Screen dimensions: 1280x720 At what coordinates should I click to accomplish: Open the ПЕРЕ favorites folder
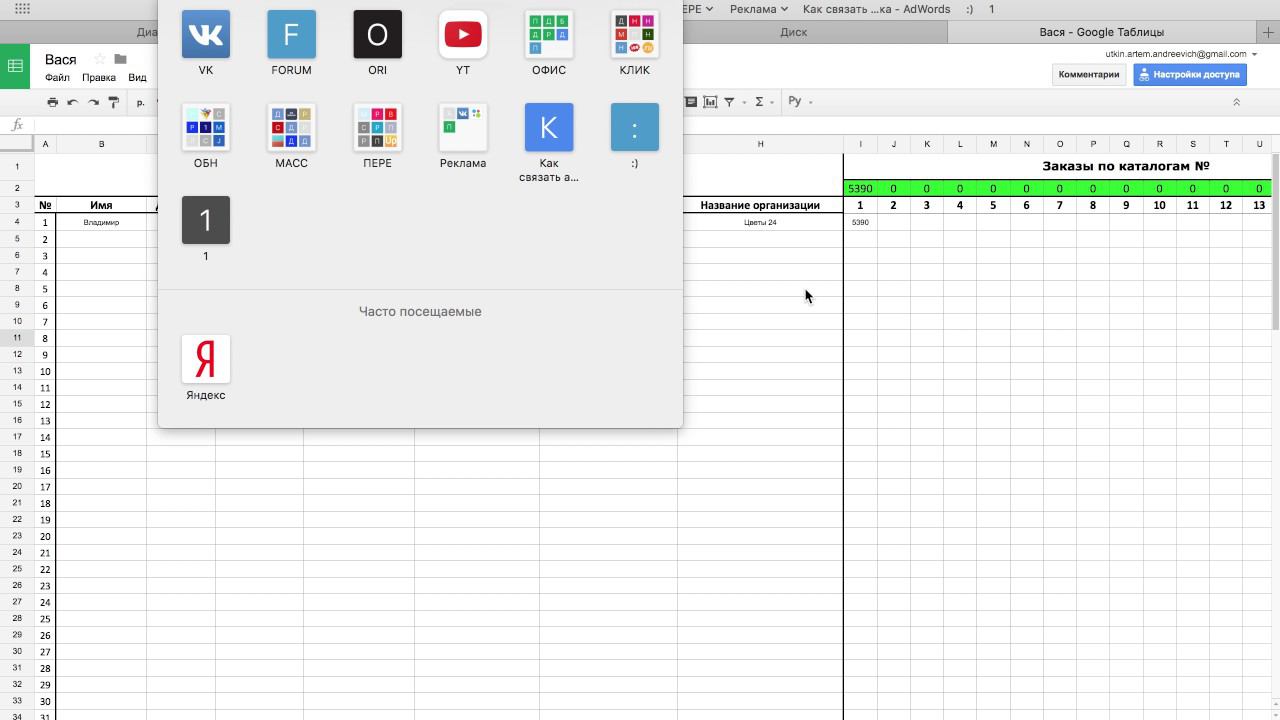tap(377, 128)
